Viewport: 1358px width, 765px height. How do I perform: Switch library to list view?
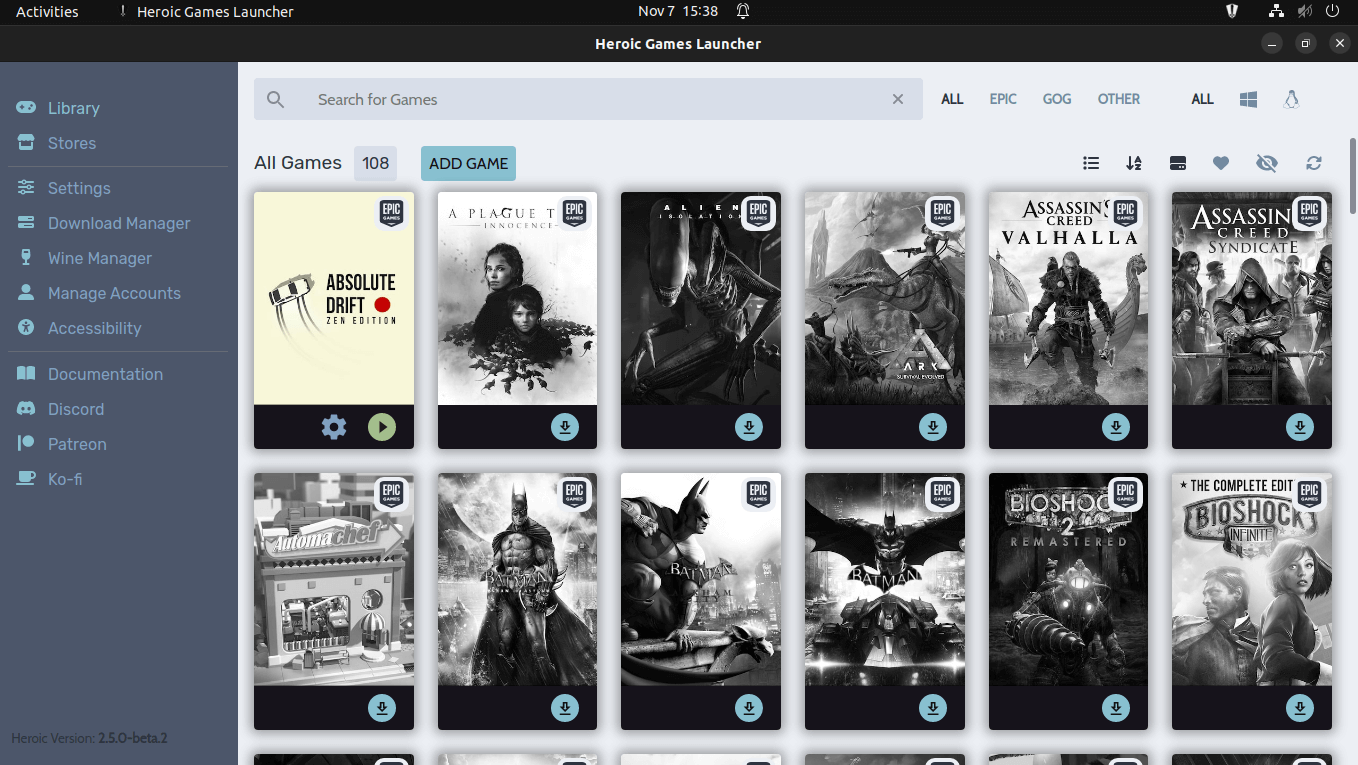[1090, 163]
